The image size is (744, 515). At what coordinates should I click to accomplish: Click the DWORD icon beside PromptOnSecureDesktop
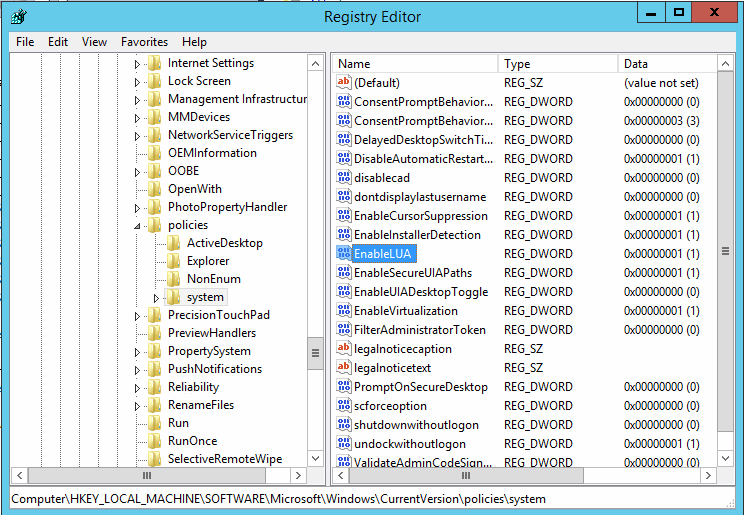(344, 386)
